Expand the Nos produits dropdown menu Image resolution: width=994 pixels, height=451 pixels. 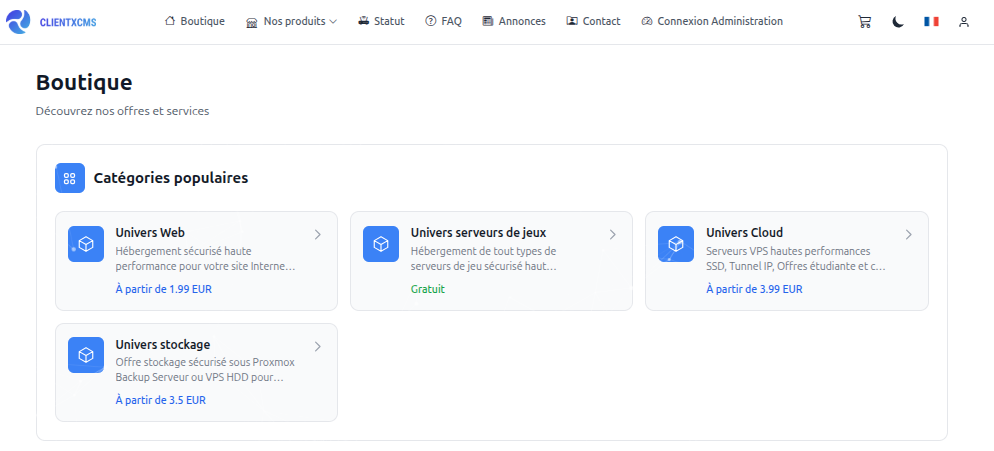point(291,21)
